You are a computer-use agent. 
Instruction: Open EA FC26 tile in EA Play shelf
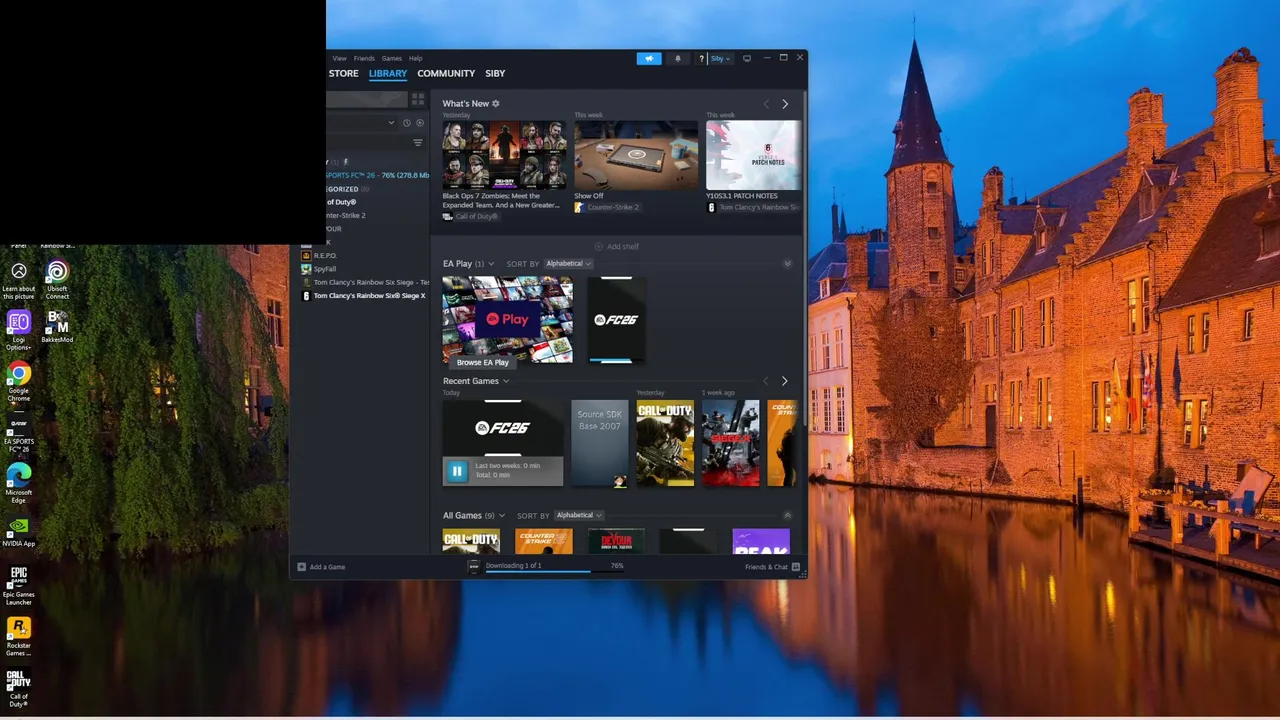[x=616, y=320]
